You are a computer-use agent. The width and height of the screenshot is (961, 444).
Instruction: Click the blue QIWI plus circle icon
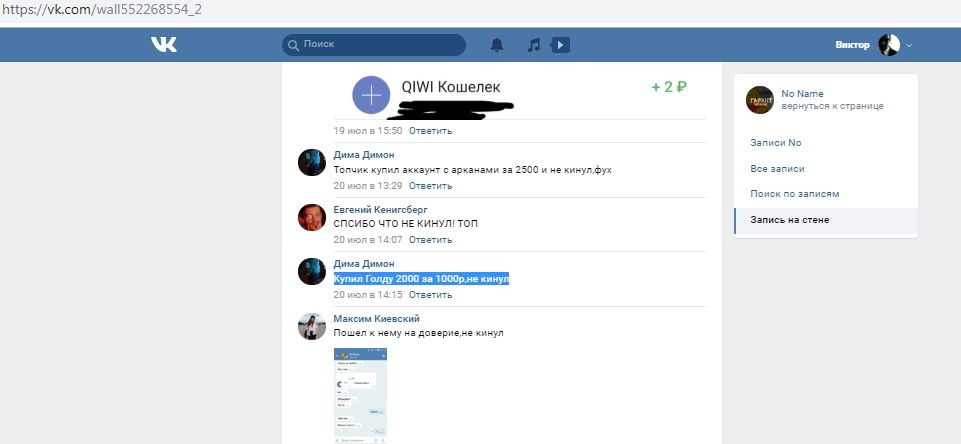[x=371, y=95]
